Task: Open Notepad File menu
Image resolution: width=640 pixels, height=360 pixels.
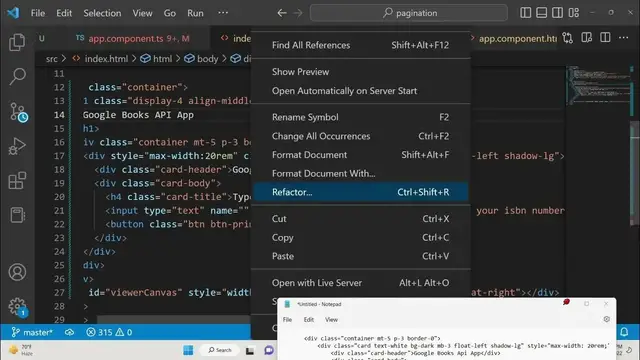Action: (287, 320)
